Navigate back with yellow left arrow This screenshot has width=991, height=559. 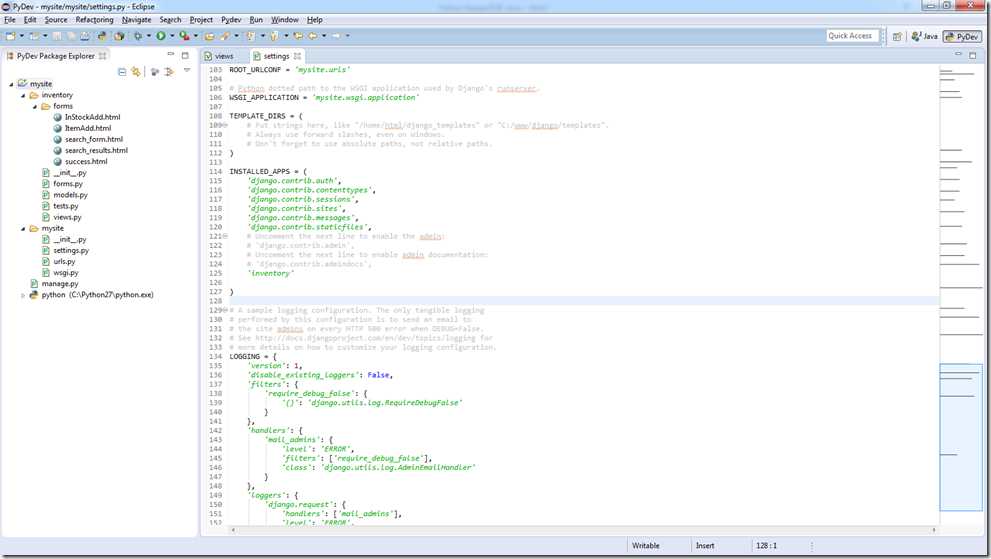(x=313, y=36)
